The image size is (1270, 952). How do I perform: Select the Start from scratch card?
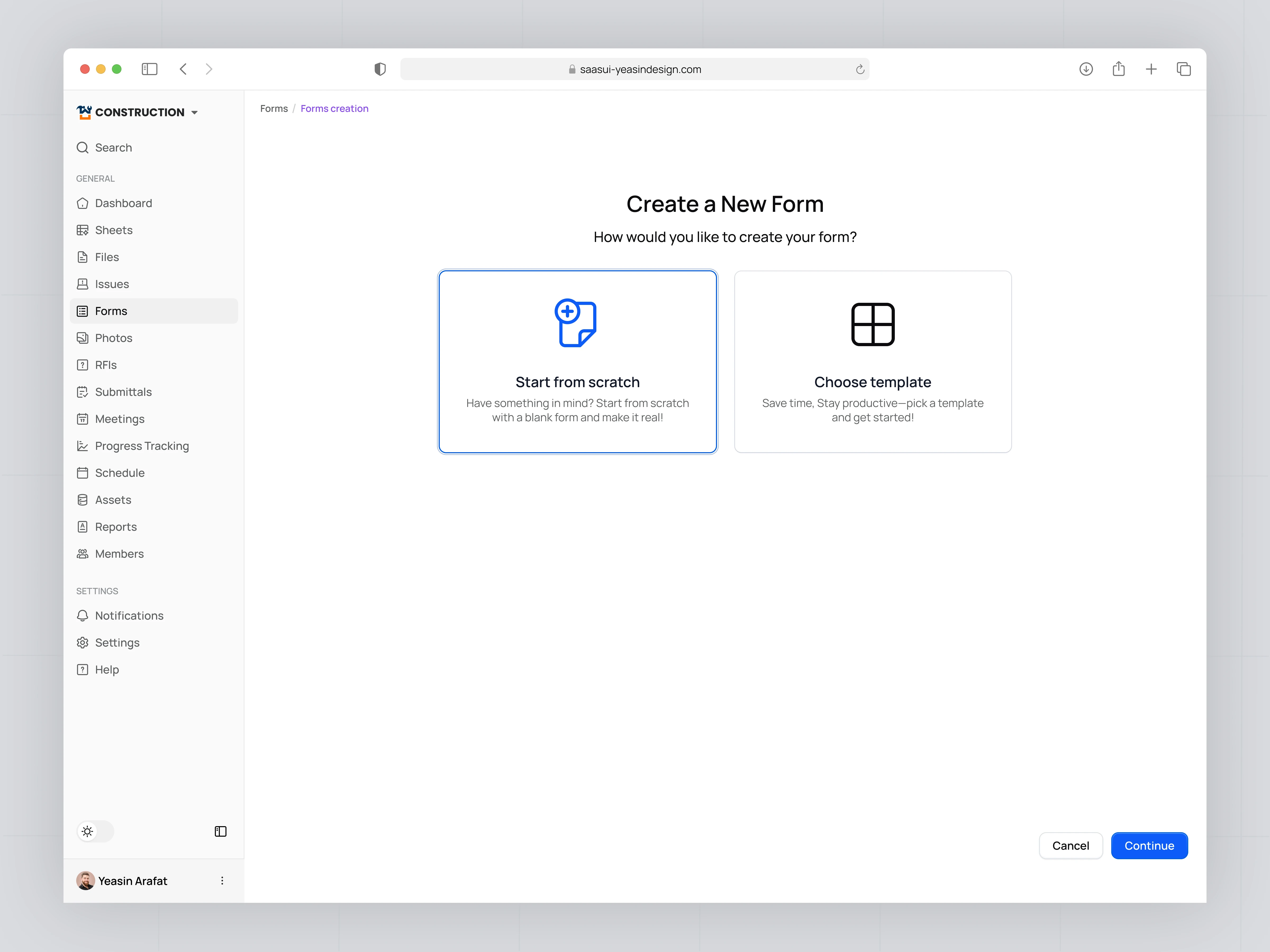pos(578,361)
